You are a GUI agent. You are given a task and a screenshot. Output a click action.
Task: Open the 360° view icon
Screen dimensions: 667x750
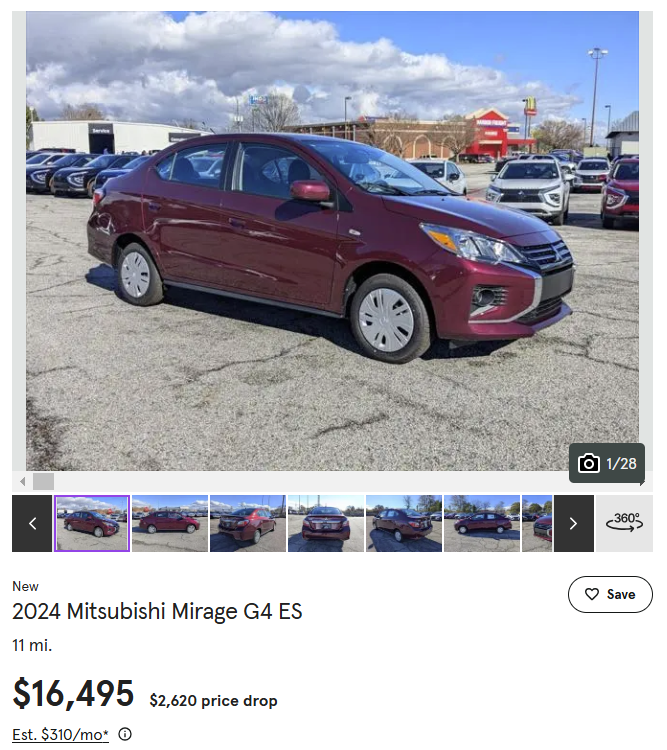[x=624, y=523]
